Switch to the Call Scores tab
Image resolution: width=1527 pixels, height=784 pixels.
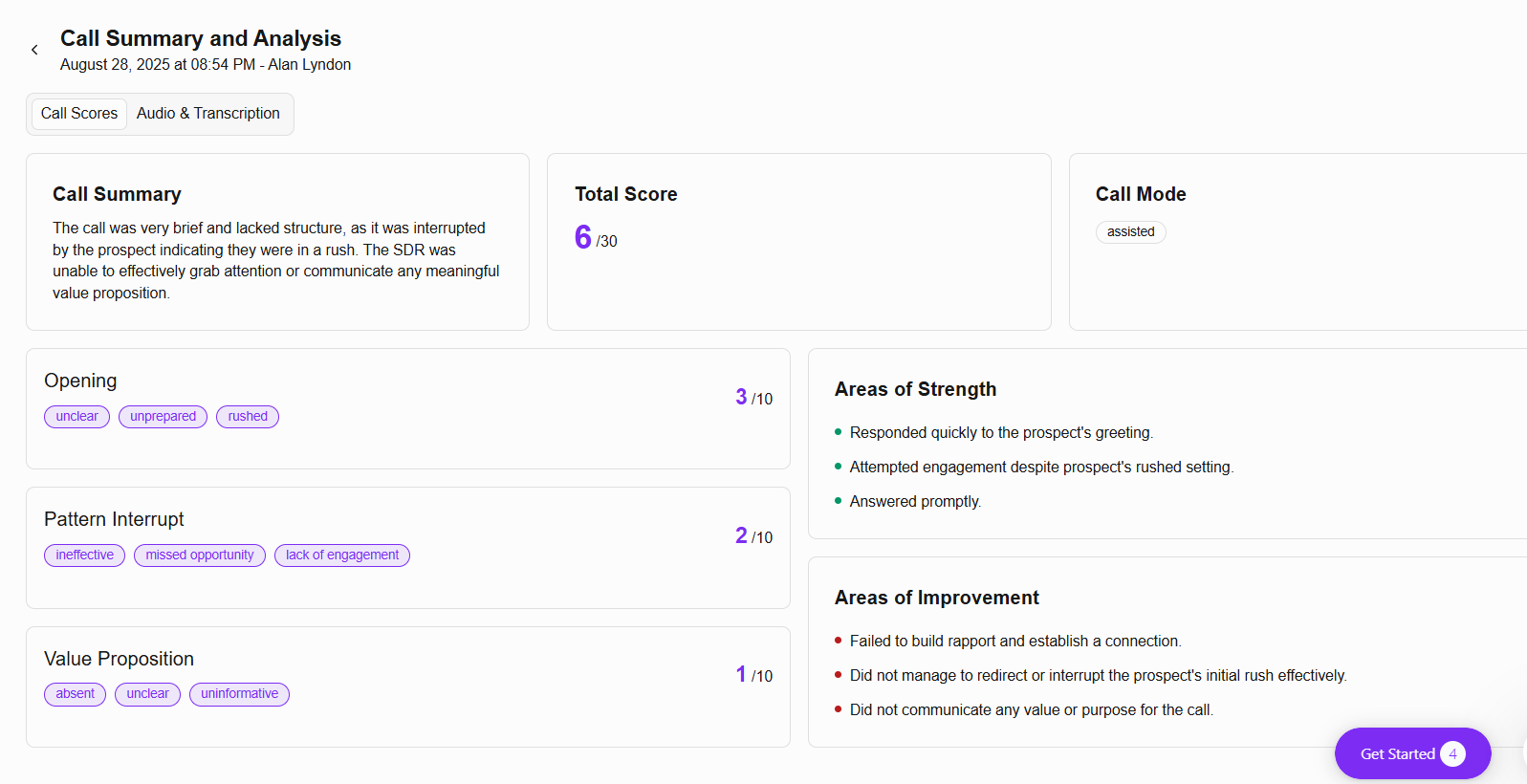[79, 114]
